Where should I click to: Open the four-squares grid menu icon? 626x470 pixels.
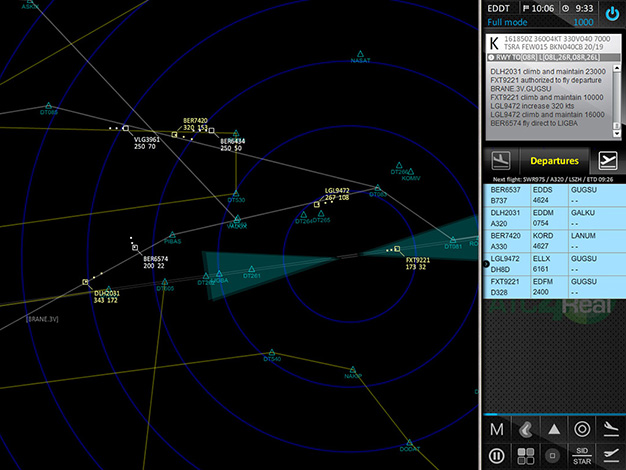[x=525, y=456]
